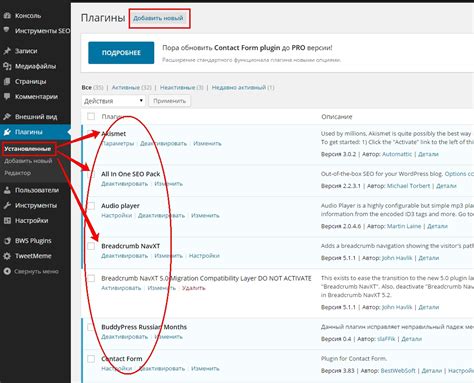Check the Breadcrumb NavXT plugin checkbox
The image size is (474, 383).
pyautogui.click(x=91, y=246)
